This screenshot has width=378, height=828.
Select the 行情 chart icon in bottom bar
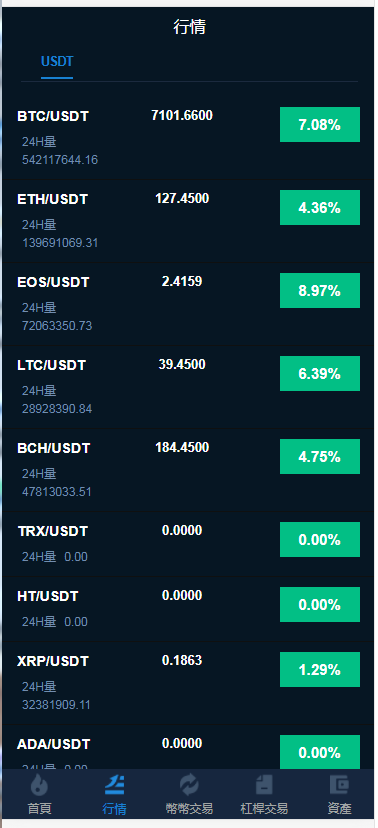click(114, 785)
